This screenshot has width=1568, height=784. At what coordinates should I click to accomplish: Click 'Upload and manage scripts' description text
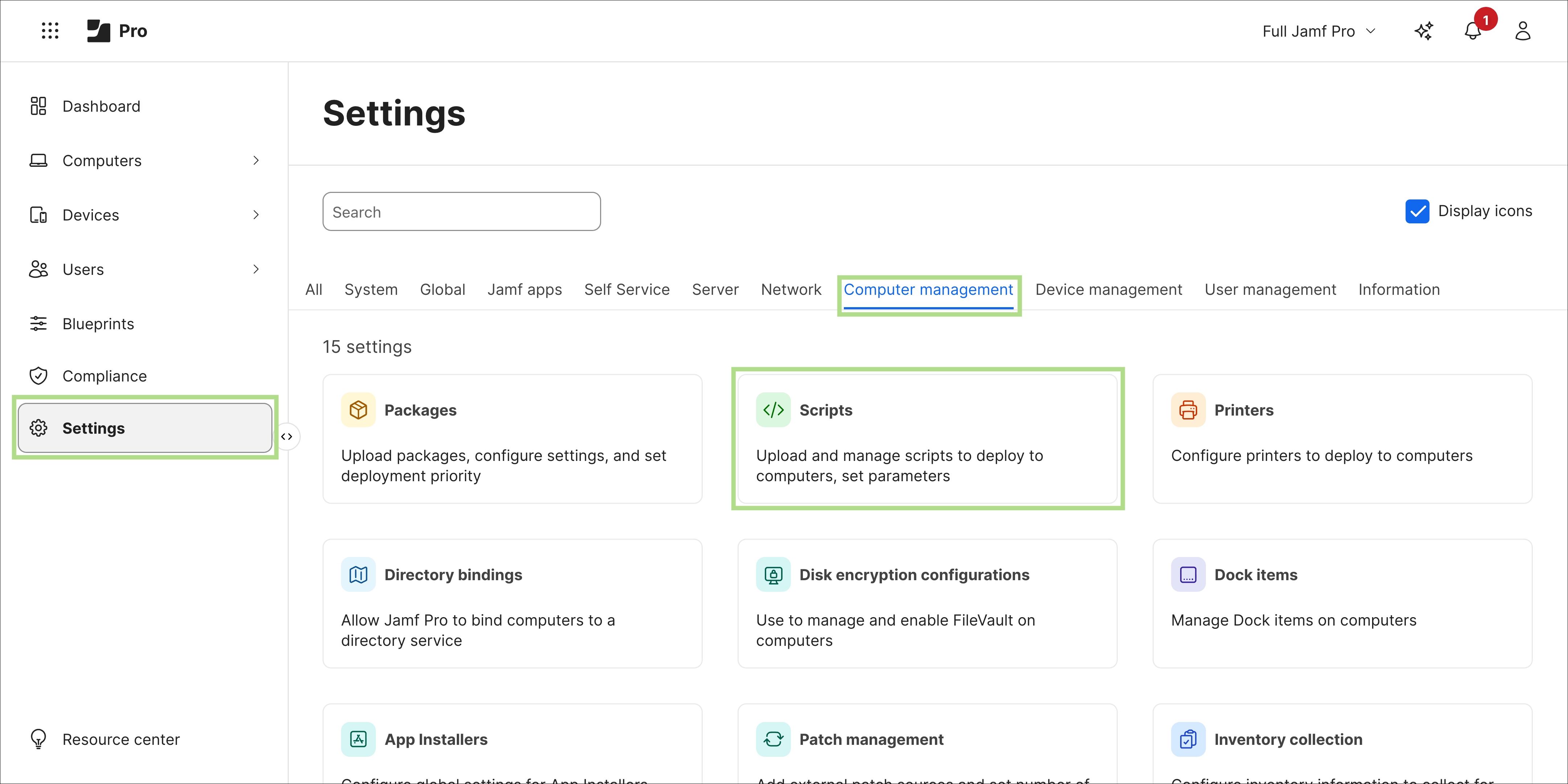[899, 466]
